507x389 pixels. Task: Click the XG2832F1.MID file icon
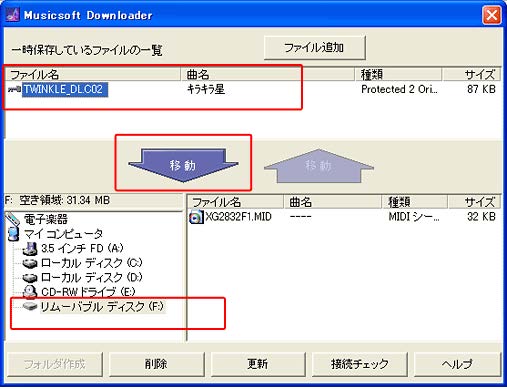[196, 217]
